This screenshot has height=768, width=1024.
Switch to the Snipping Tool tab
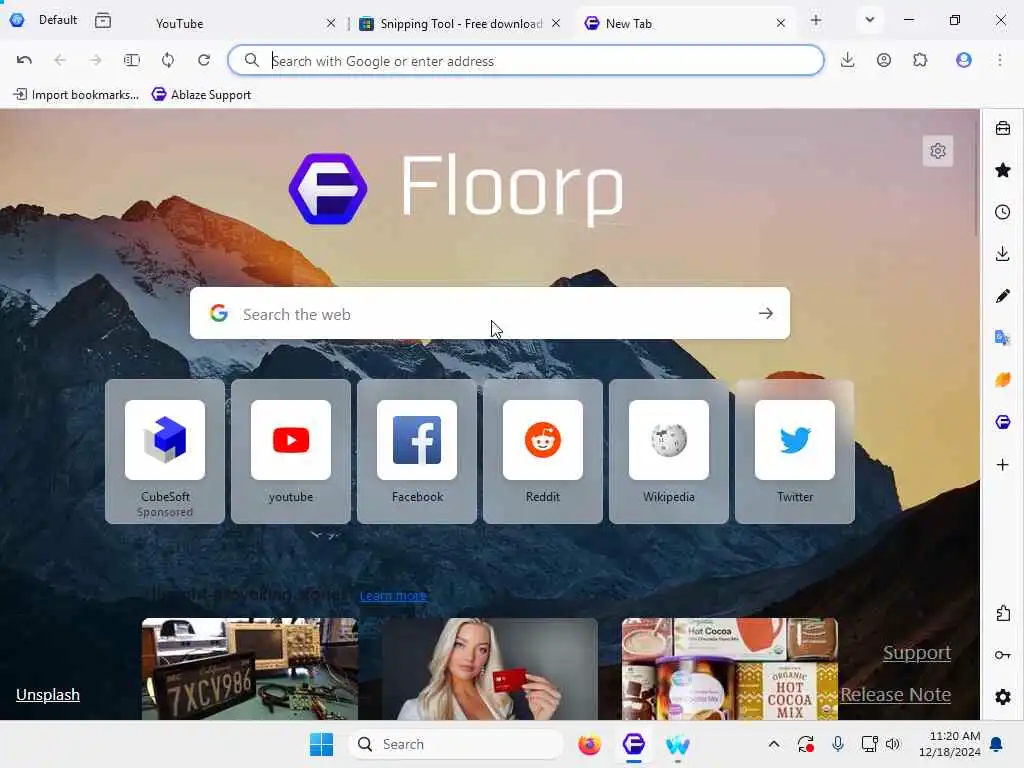coord(460,24)
